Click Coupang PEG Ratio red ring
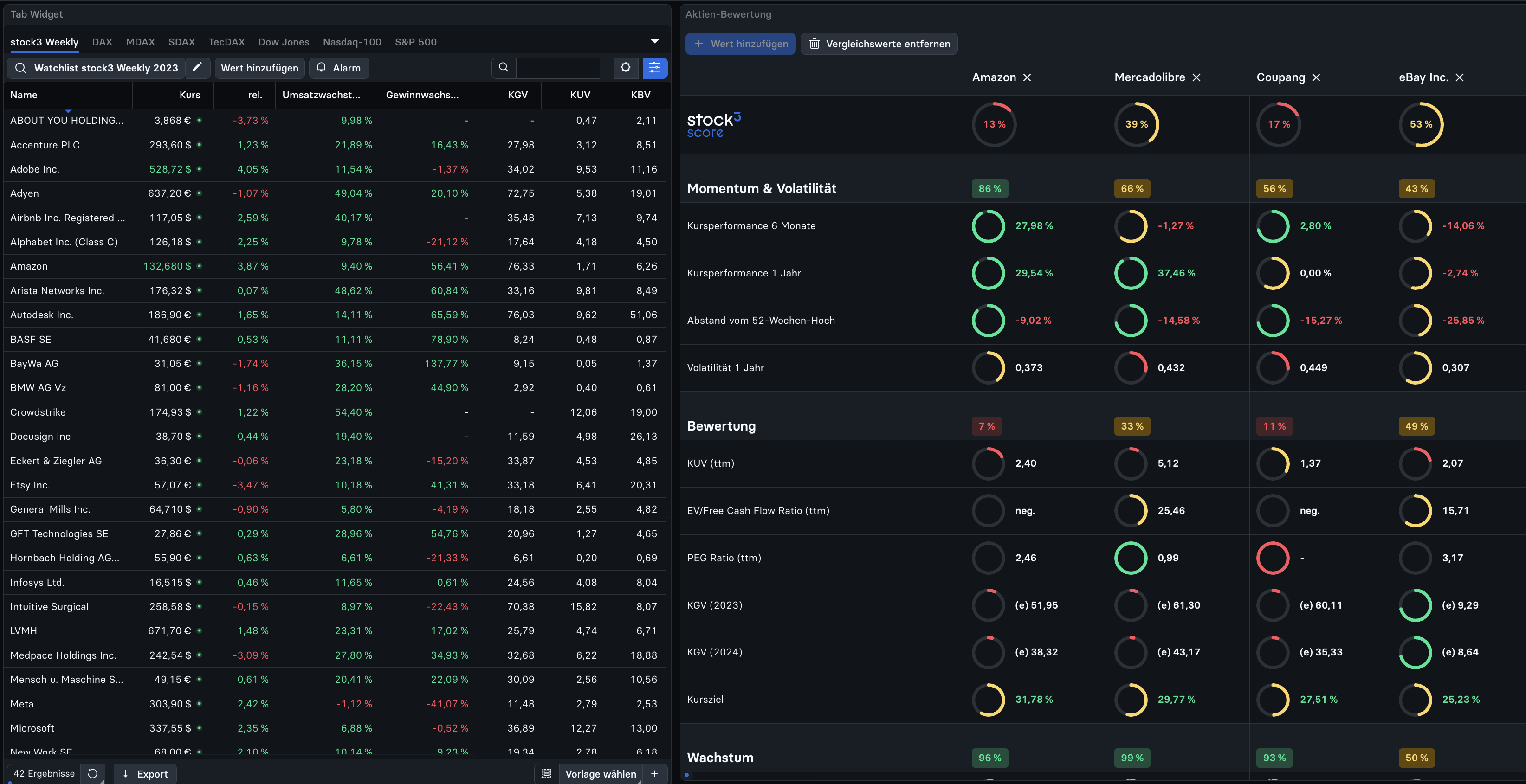1526x784 pixels. [x=1273, y=558]
